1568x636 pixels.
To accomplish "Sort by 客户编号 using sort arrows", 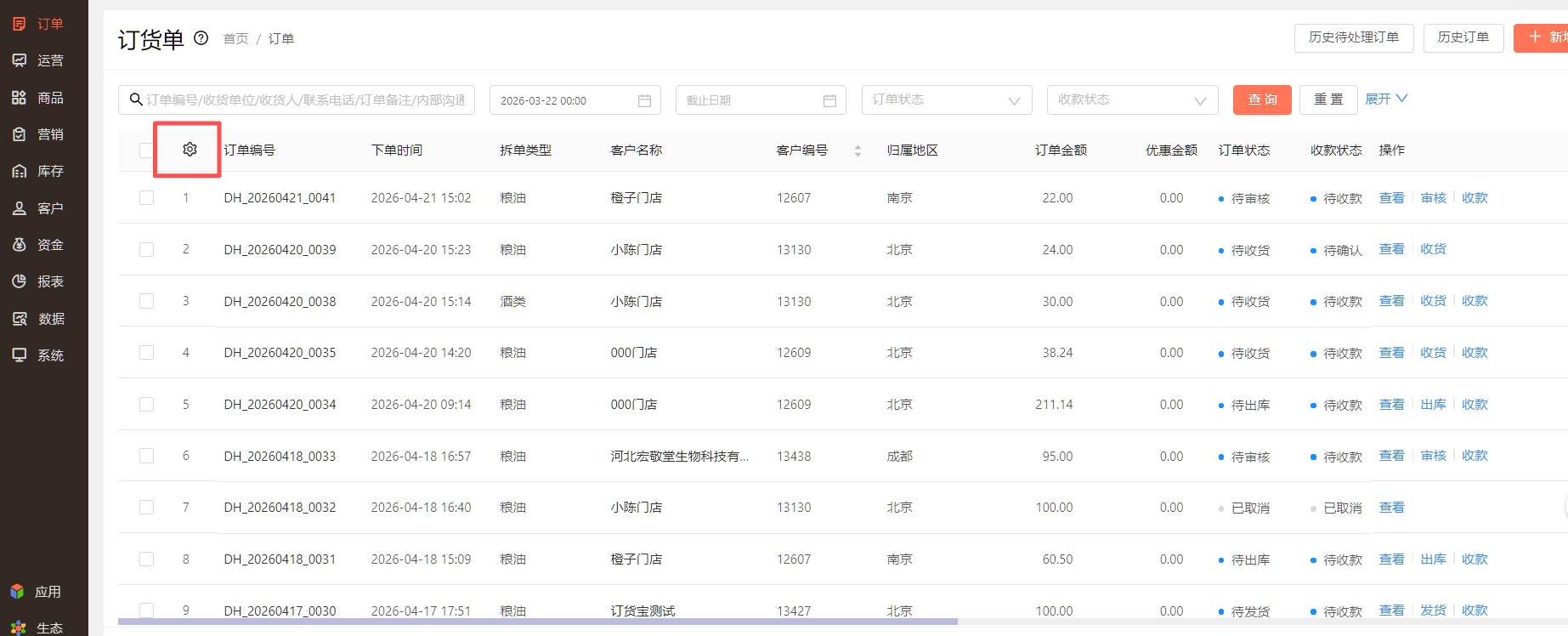I will pyautogui.click(x=858, y=150).
